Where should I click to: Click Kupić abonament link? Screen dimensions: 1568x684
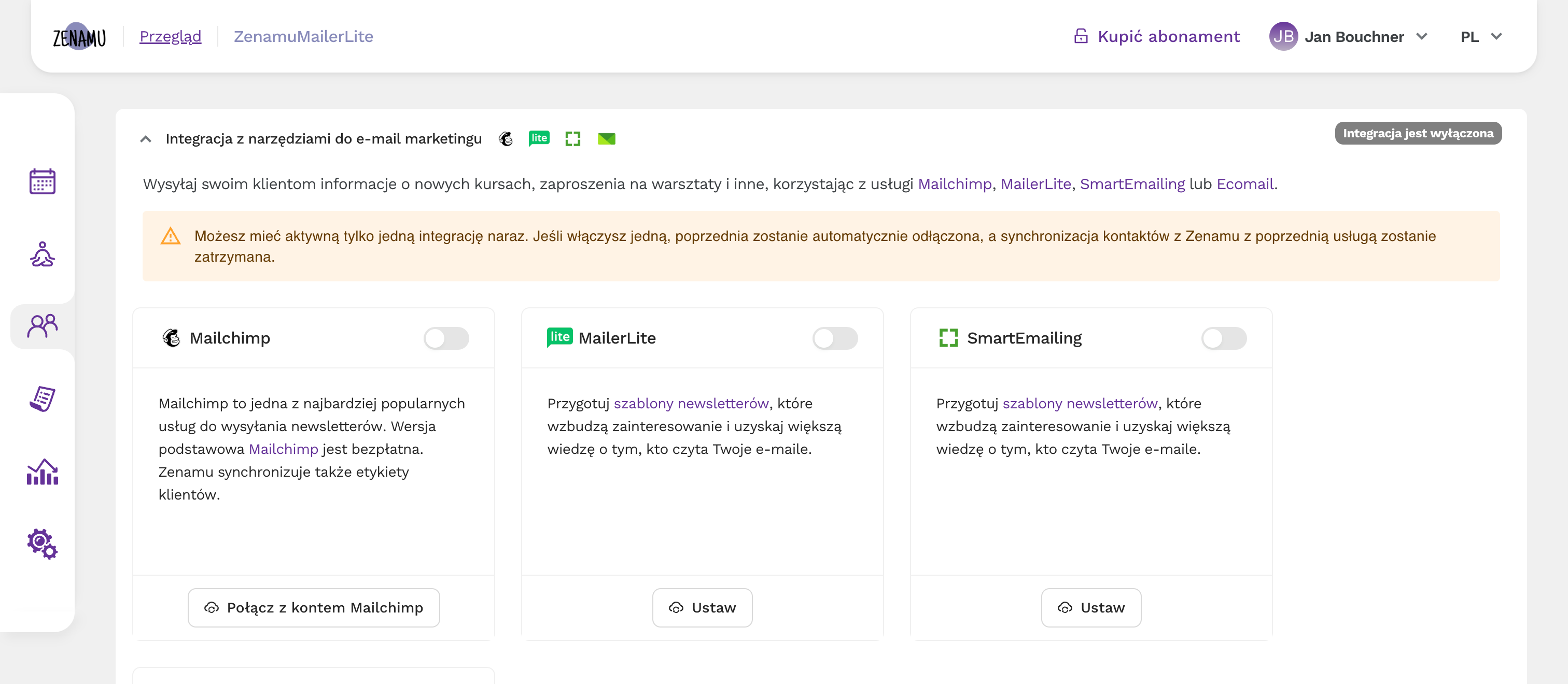(1169, 36)
